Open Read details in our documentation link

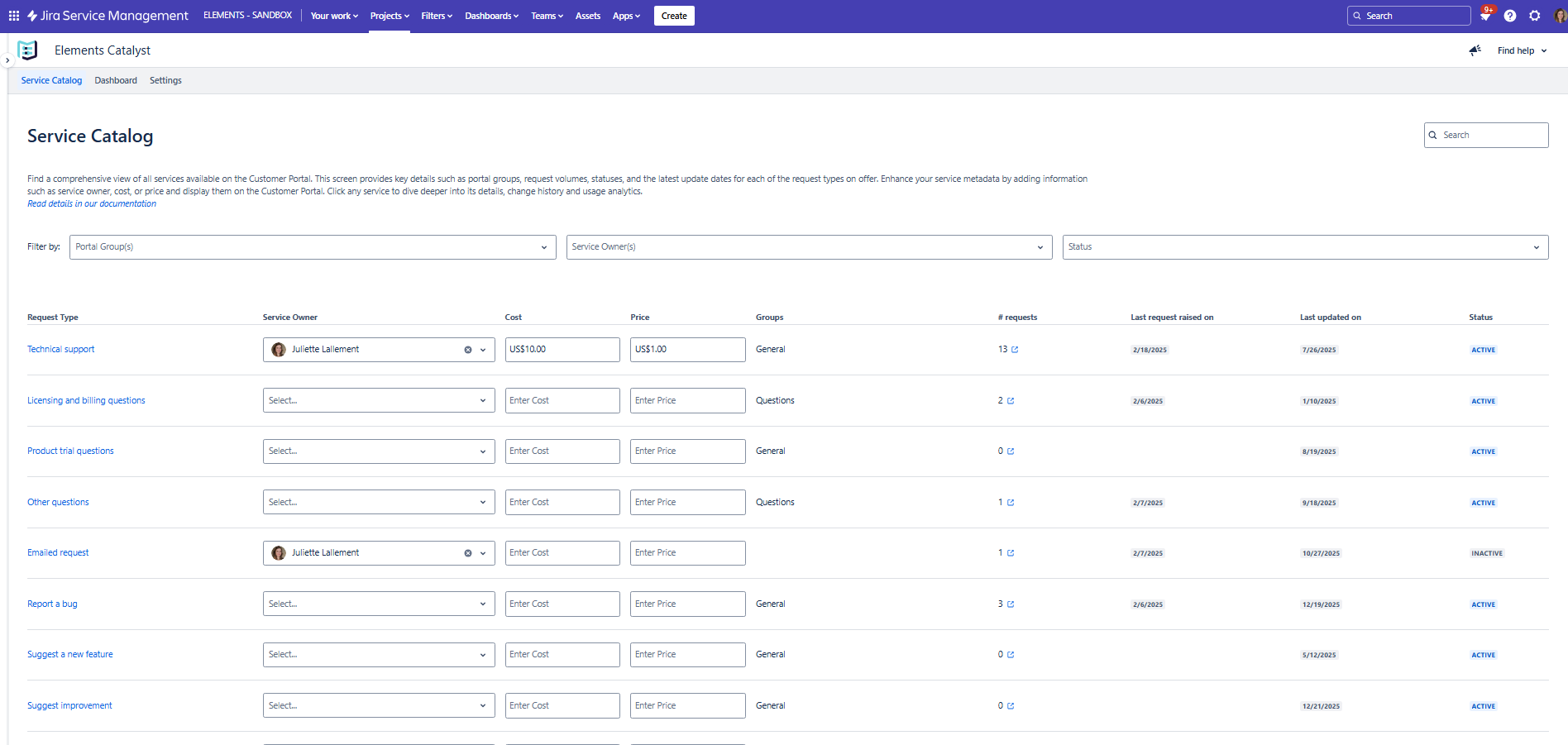point(92,203)
